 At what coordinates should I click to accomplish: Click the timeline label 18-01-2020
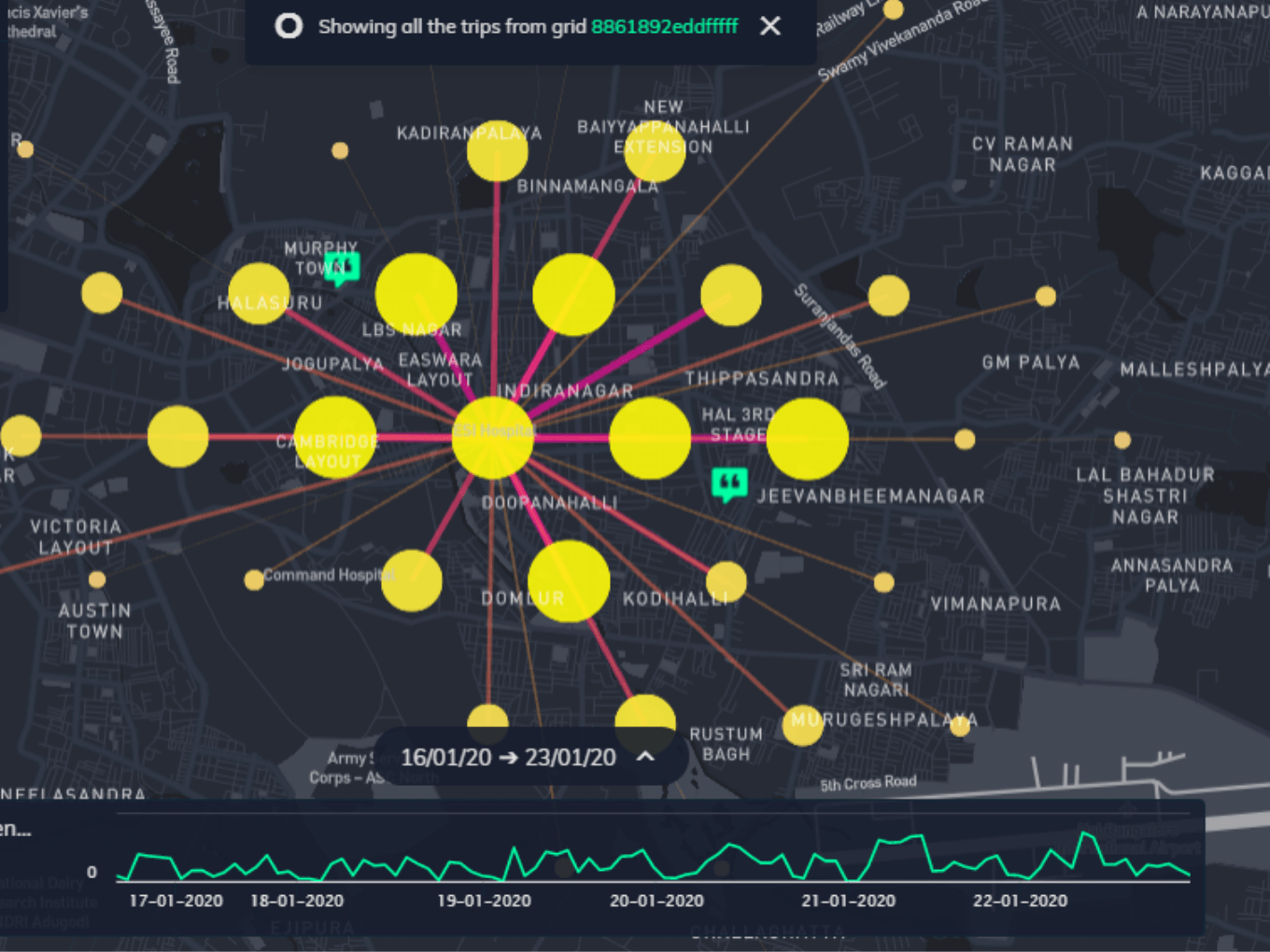297,901
